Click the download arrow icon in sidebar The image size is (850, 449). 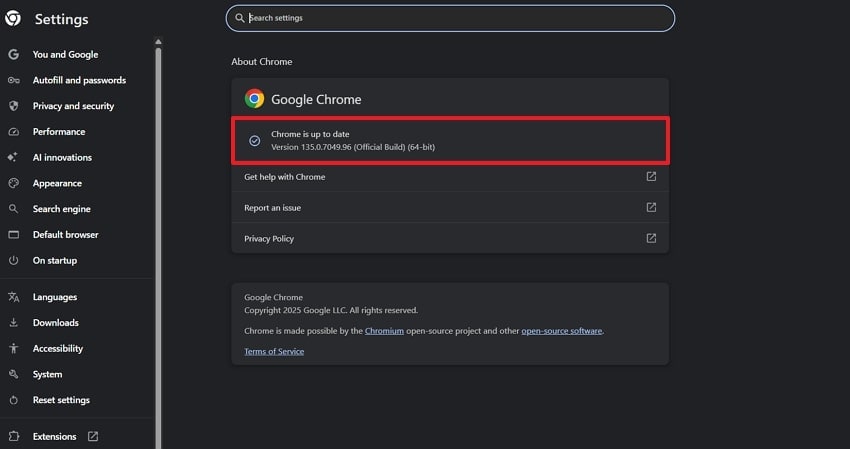pyautogui.click(x=14, y=323)
